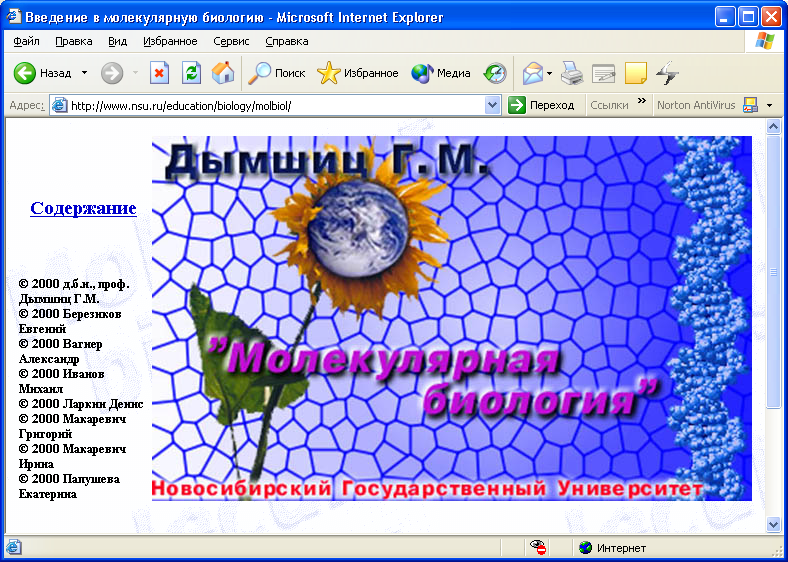Open the Вид menu

(118, 41)
